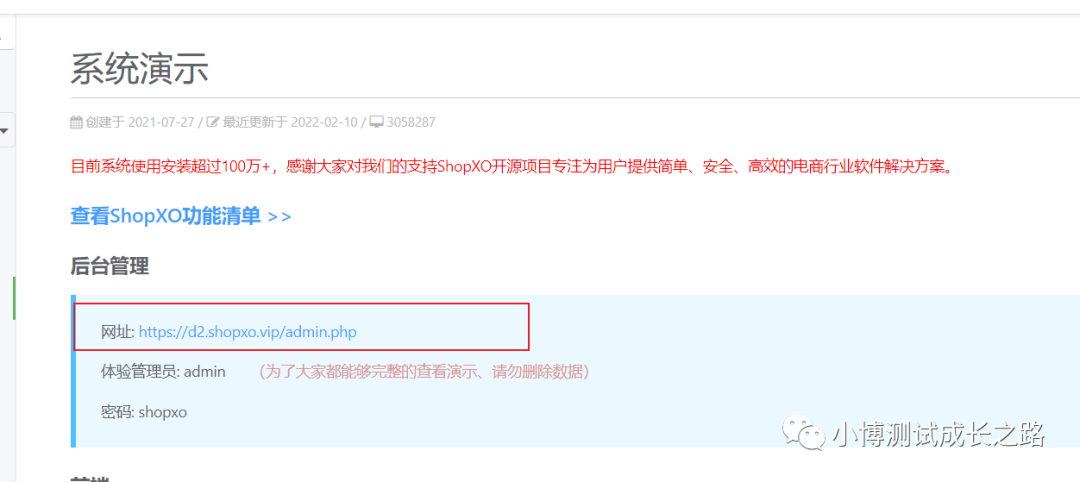
Task: Click the 请勿删除数据 warning note
Action: tap(424, 373)
